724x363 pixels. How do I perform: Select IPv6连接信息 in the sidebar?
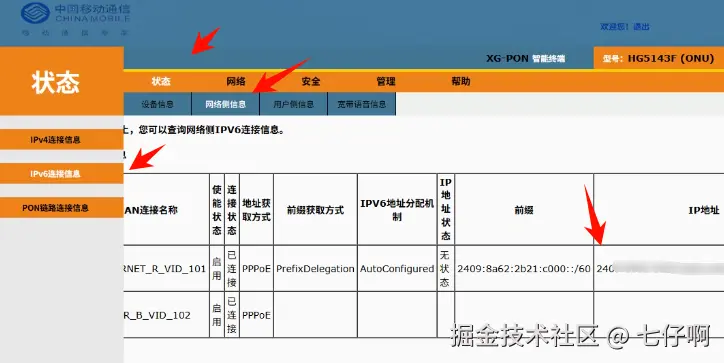click(x=61, y=174)
